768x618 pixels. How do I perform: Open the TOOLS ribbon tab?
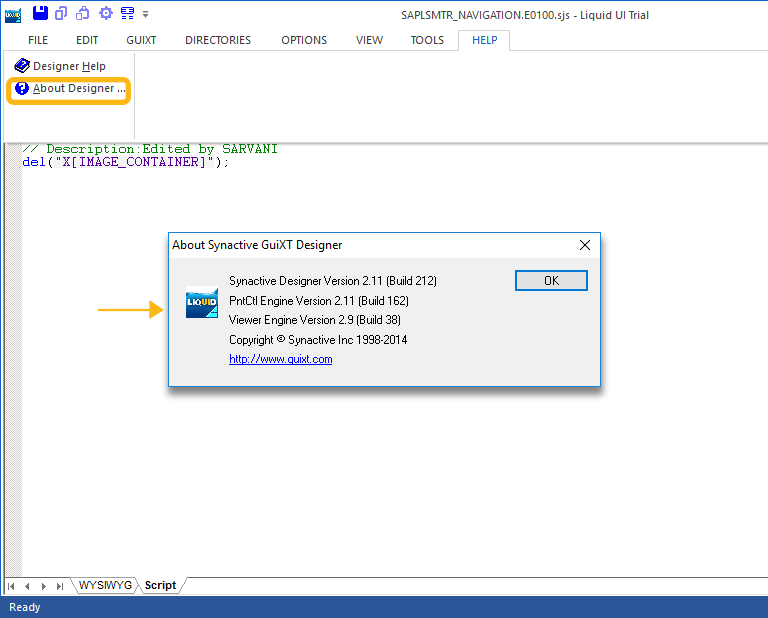tap(427, 40)
